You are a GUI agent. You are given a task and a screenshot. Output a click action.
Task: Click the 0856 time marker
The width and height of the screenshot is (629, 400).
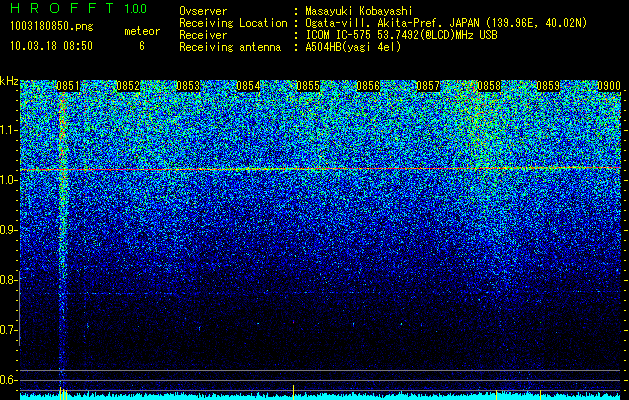click(x=368, y=86)
